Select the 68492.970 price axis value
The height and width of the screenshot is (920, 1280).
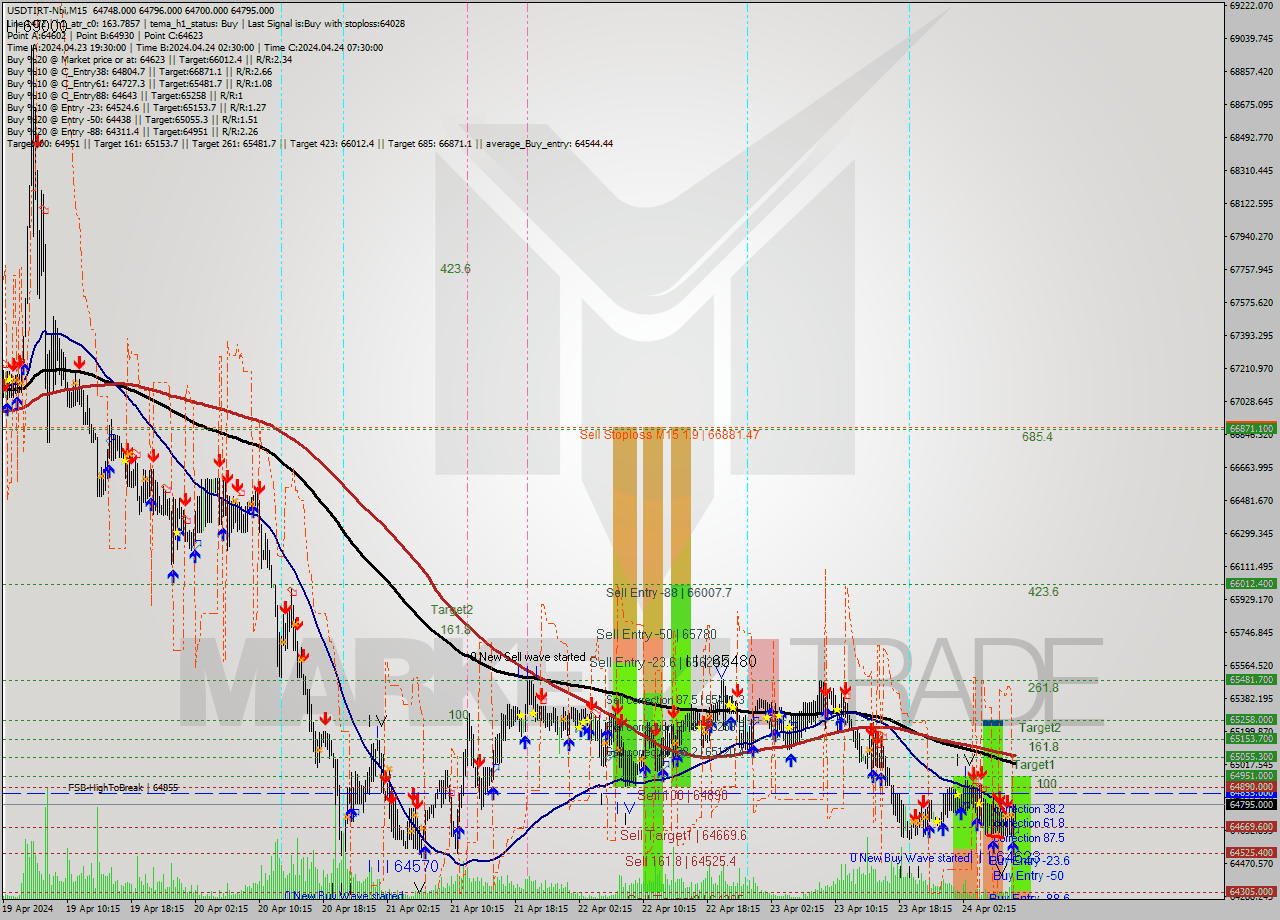click(1251, 137)
